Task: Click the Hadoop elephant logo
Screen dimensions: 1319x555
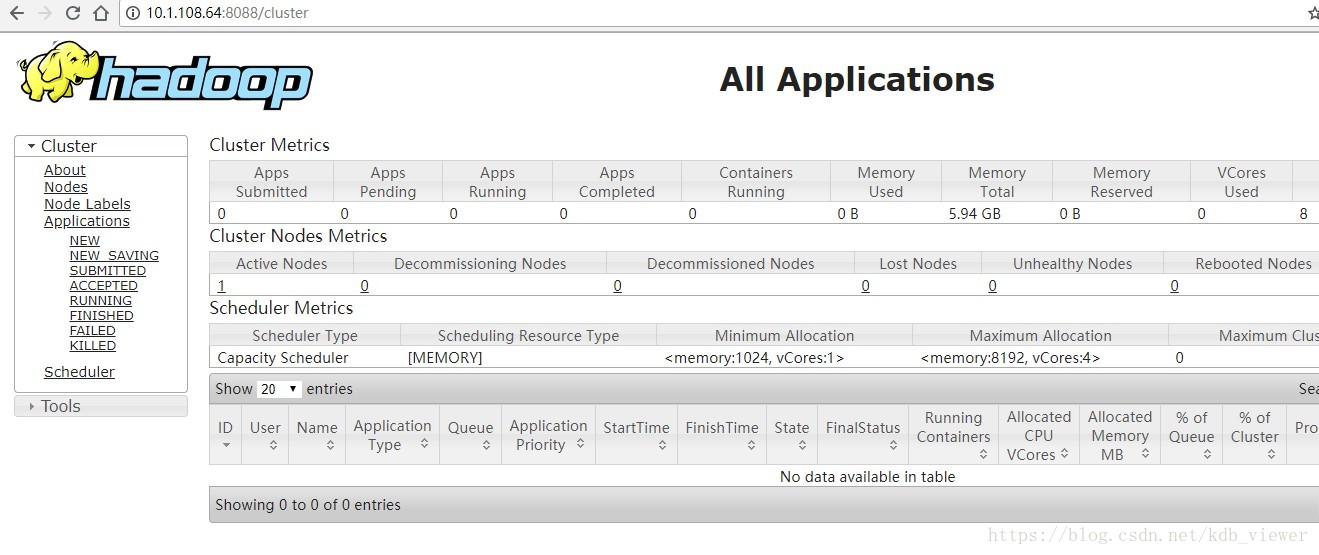Action: pos(164,75)
